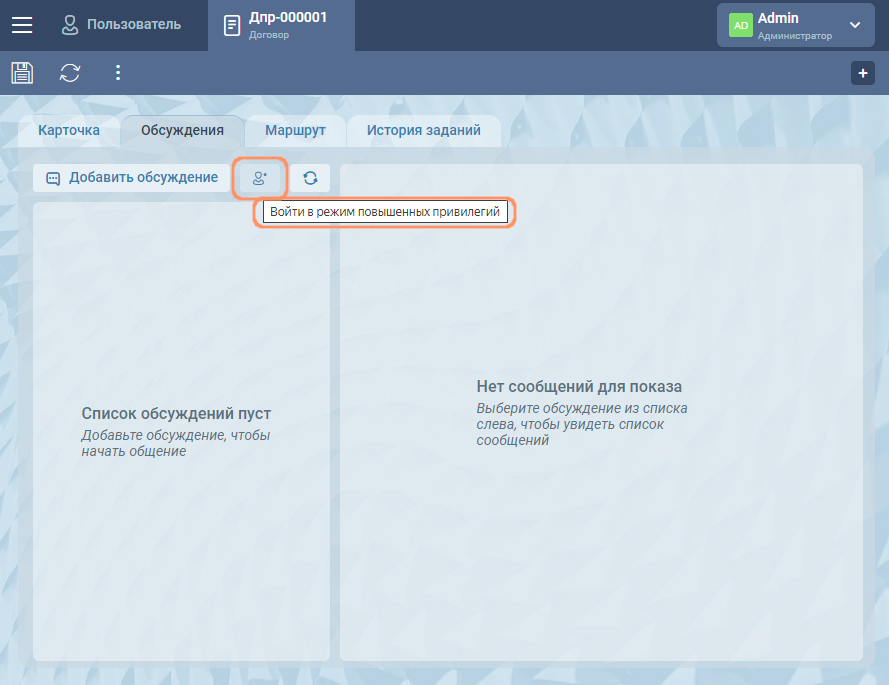The image size is (889, 685).
Task: Refresh the card using toolbar arrows icon
Action: pyautogui.click(x=70, y=73)
